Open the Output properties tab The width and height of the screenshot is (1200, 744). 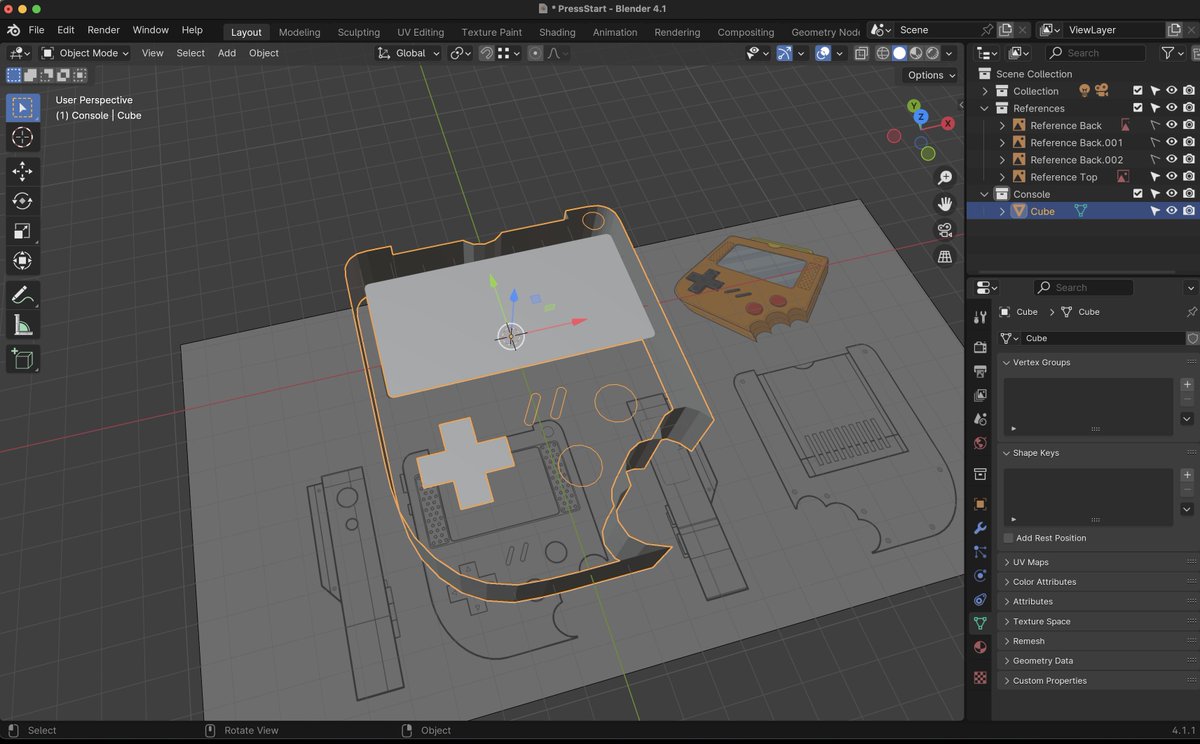[x=980, y=371]
